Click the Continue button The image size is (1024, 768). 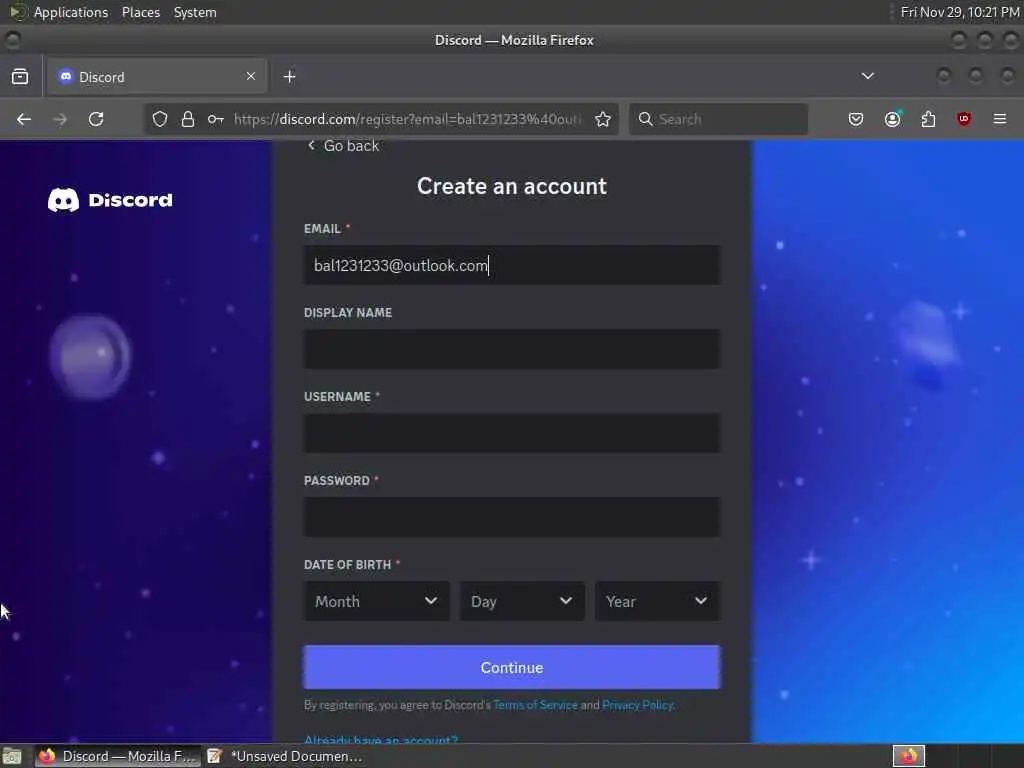click(x=512, y=667)
